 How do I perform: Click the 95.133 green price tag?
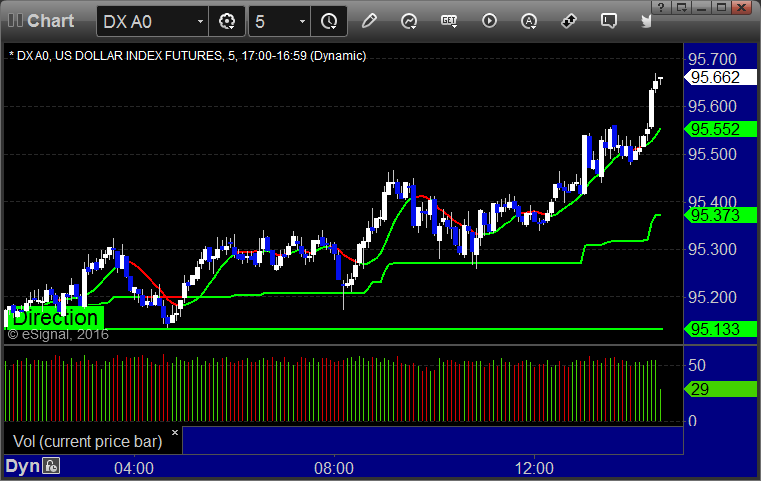click(720, 329)
